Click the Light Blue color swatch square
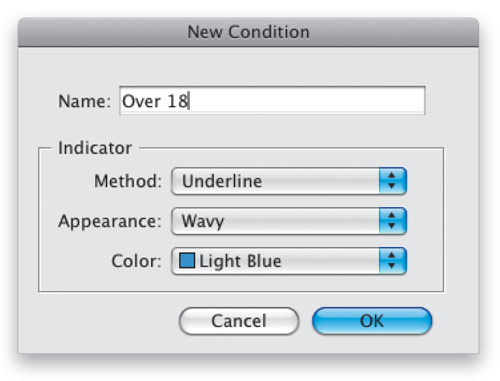Viewport: 500px width, 381px height. point(187,260)
